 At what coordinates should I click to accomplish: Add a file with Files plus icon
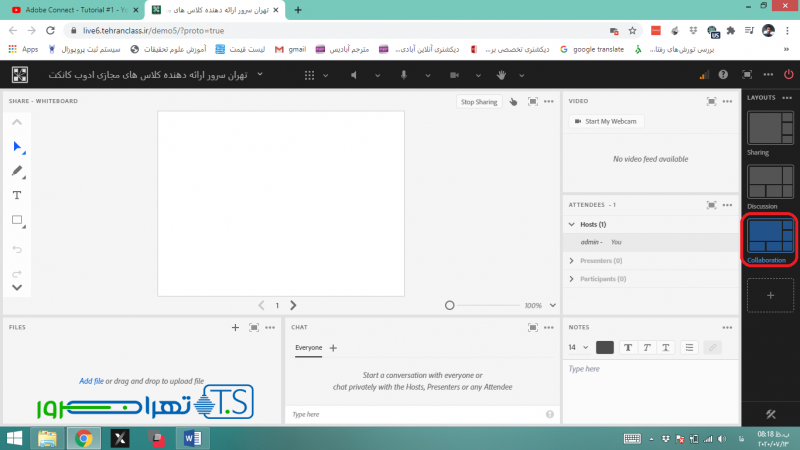coord(235,327)
